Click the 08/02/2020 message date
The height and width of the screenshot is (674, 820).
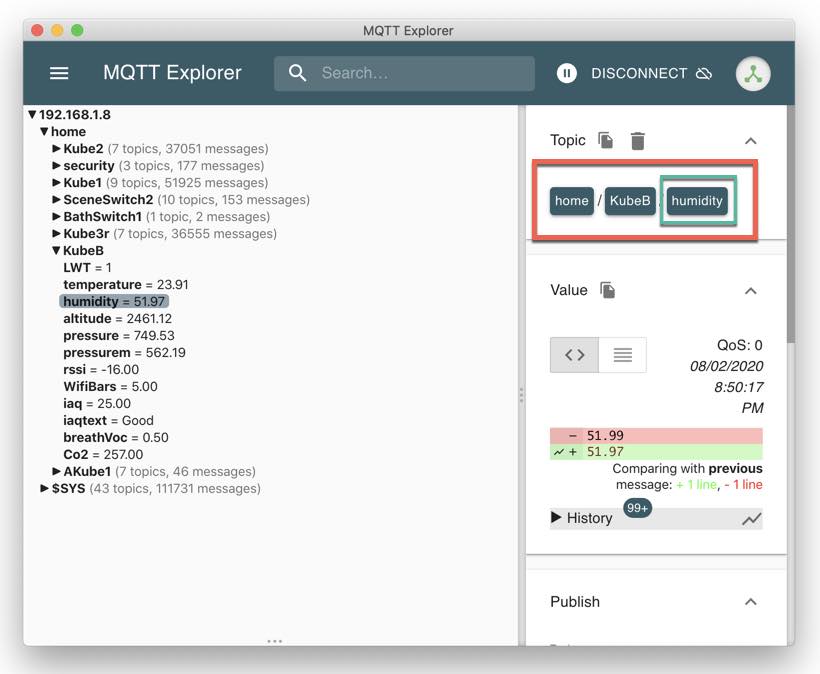[726, 366]
